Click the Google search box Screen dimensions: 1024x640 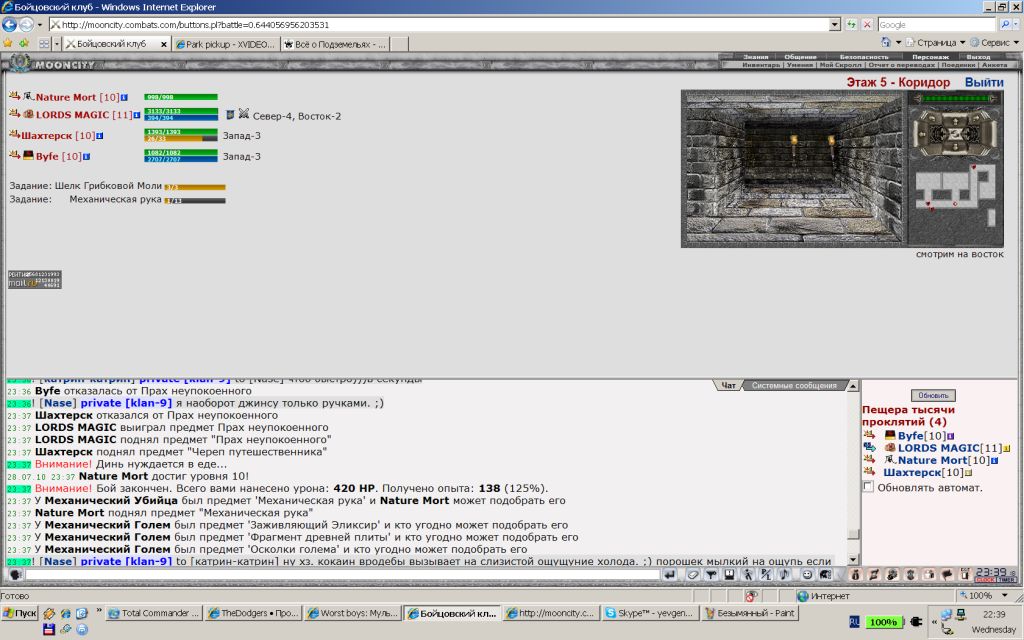point(936,25)
